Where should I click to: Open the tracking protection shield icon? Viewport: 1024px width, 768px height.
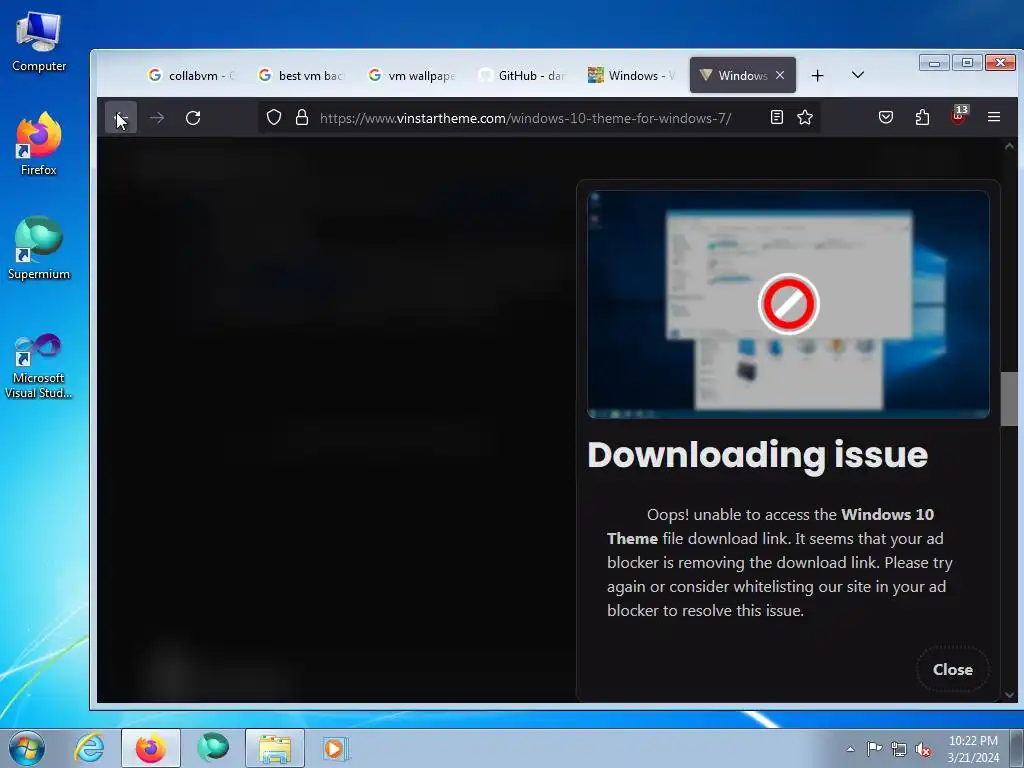(274, 118)
